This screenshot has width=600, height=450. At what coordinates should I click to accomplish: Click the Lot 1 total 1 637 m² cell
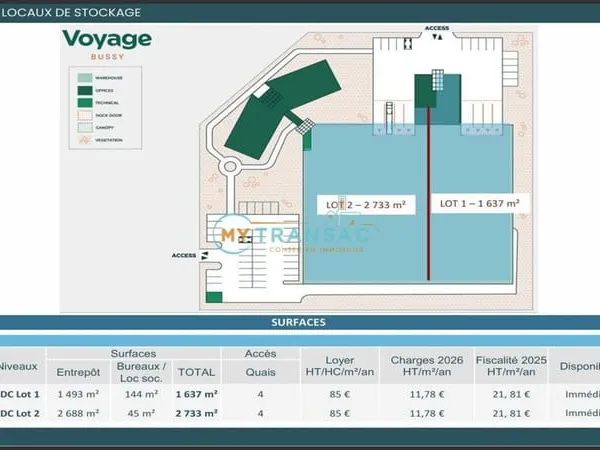pyautogui.click(x=197, y=394)
